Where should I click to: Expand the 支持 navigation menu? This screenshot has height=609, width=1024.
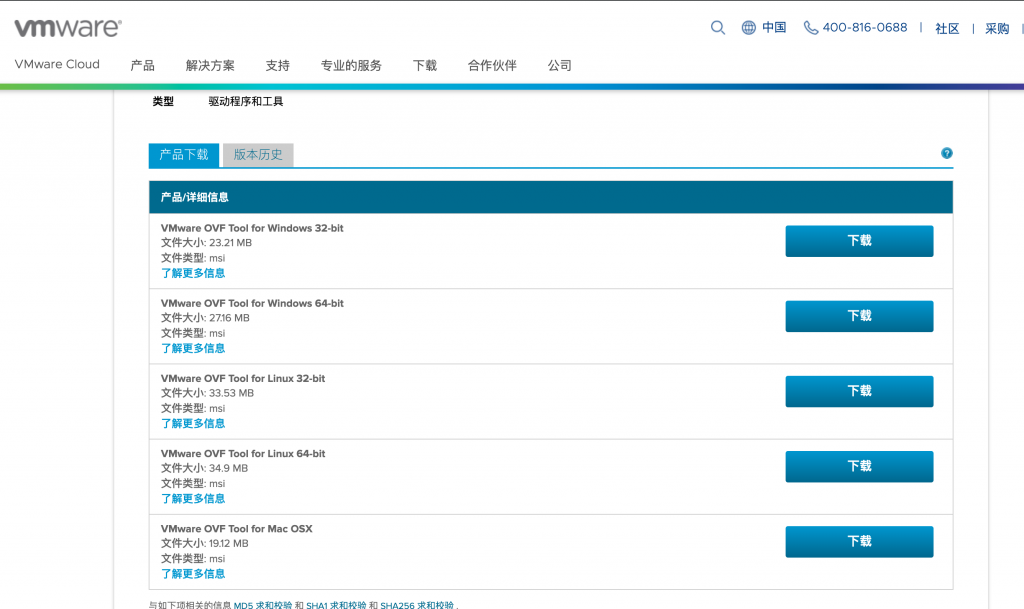pyautogui.click(x=277, y=66)
